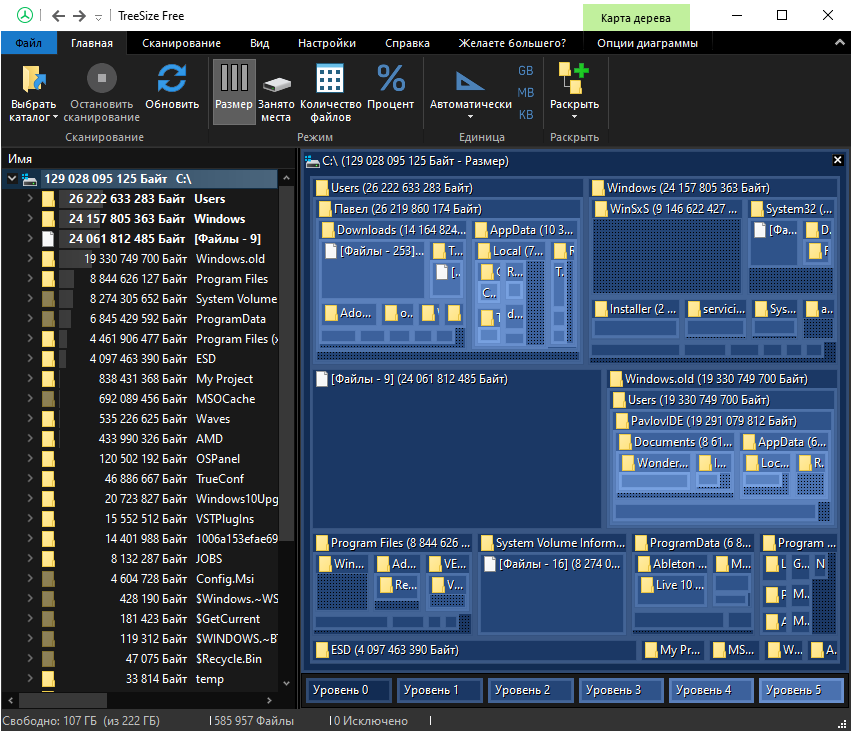Expand the ProgramData folder row
Viewport: 852px width, 732px height.
pyautogui.click(x=30, y=318)
